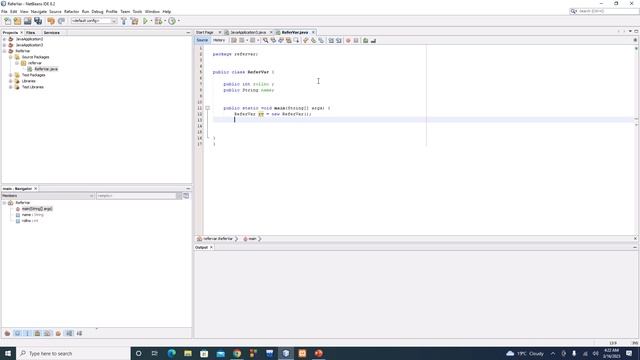640x360 pixels.
Task: Expand the JavaApplication2 project node
Action: coord(4,39)
